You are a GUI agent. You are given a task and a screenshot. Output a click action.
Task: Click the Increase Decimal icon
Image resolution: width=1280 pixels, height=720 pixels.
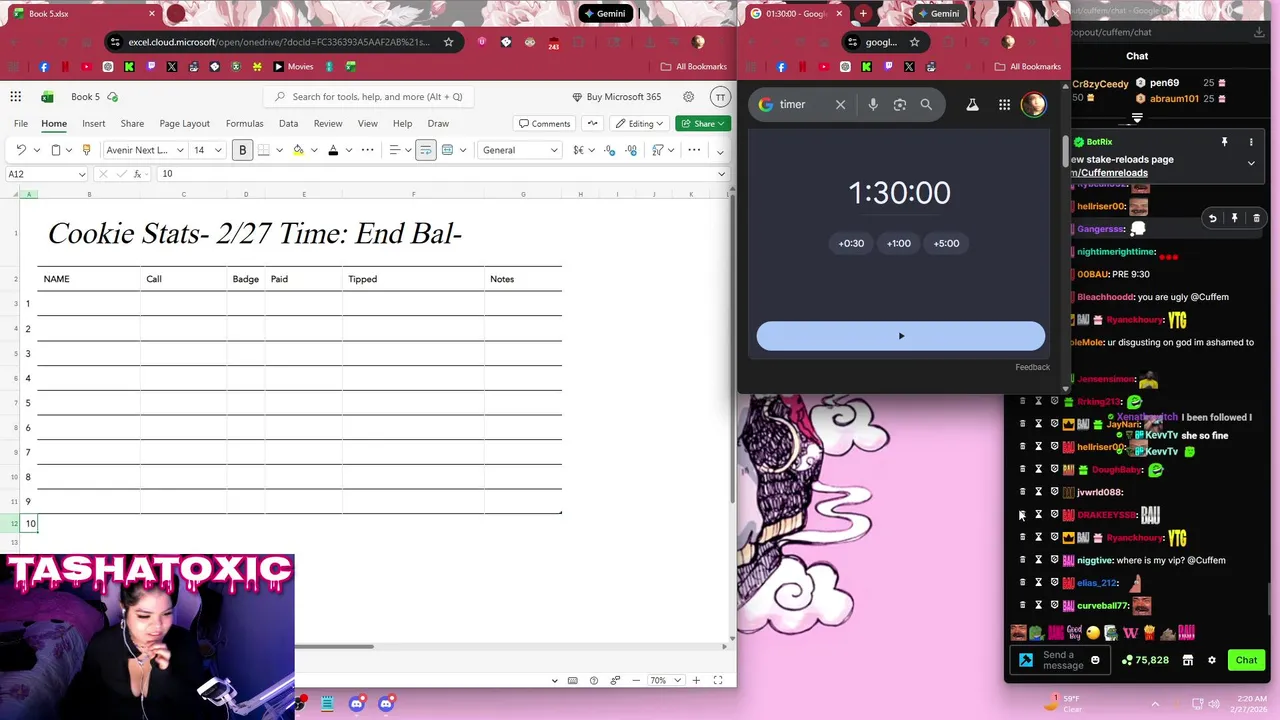pos(631,150)
